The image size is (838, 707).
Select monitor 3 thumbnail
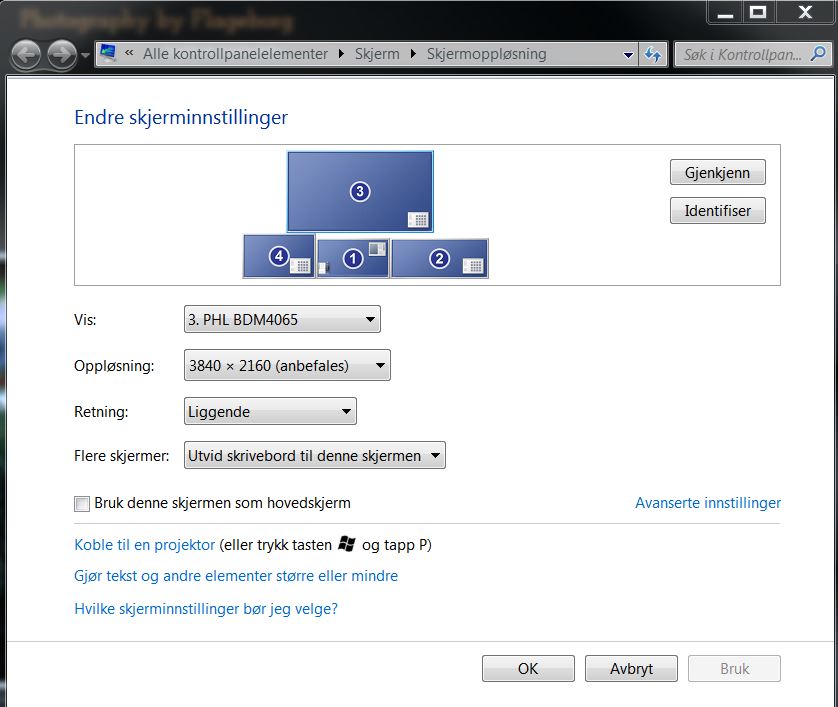point(360,191)
